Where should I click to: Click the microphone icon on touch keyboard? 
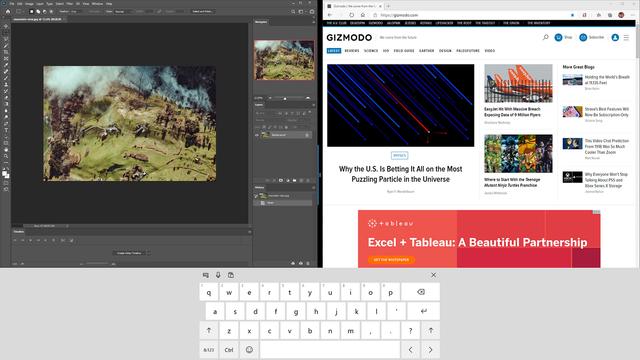(x=218, y=275)
